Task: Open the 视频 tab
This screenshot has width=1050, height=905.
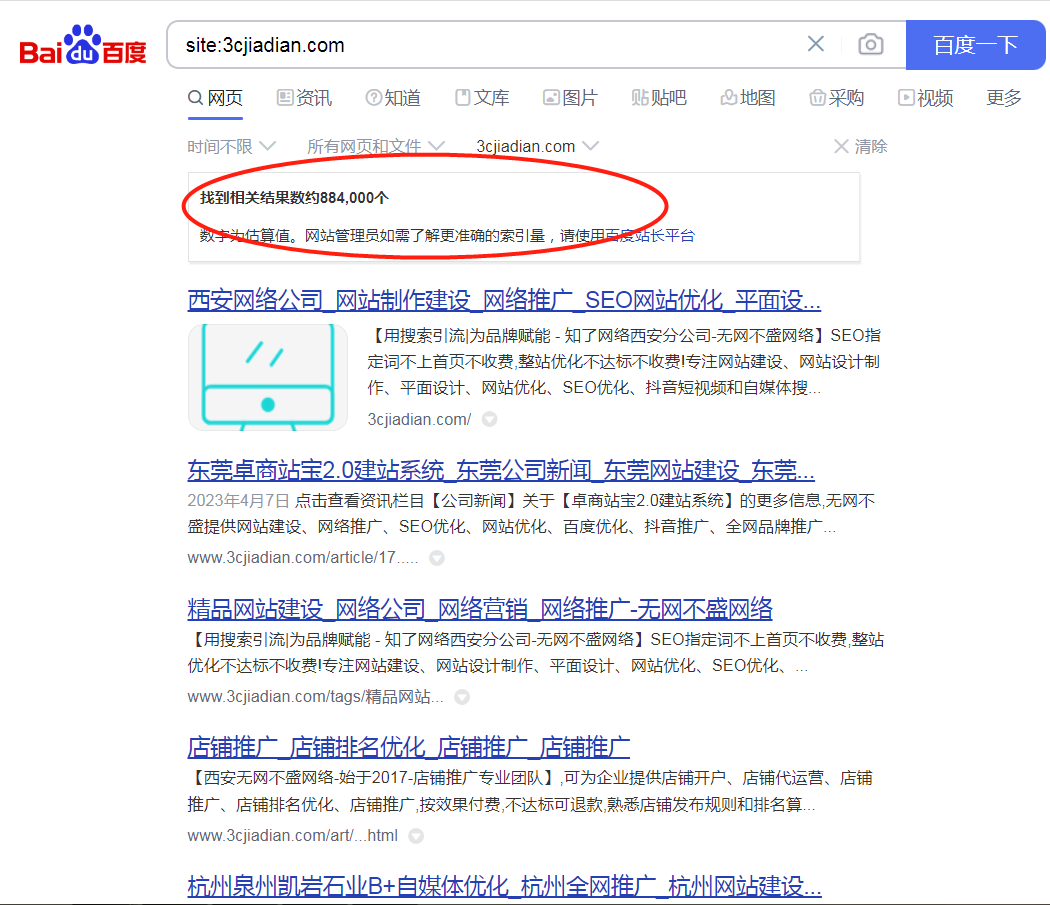Action: click(925, 98)
